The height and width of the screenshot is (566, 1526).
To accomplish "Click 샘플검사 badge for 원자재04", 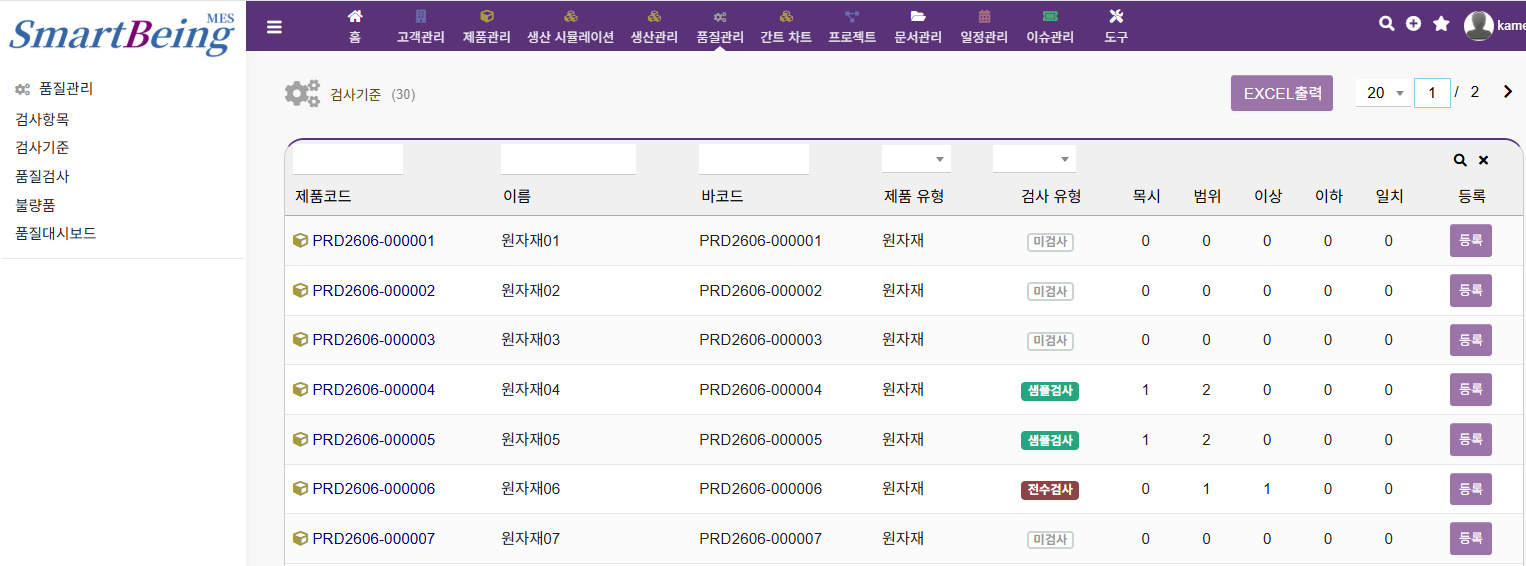I will (x=1050, y=391).
